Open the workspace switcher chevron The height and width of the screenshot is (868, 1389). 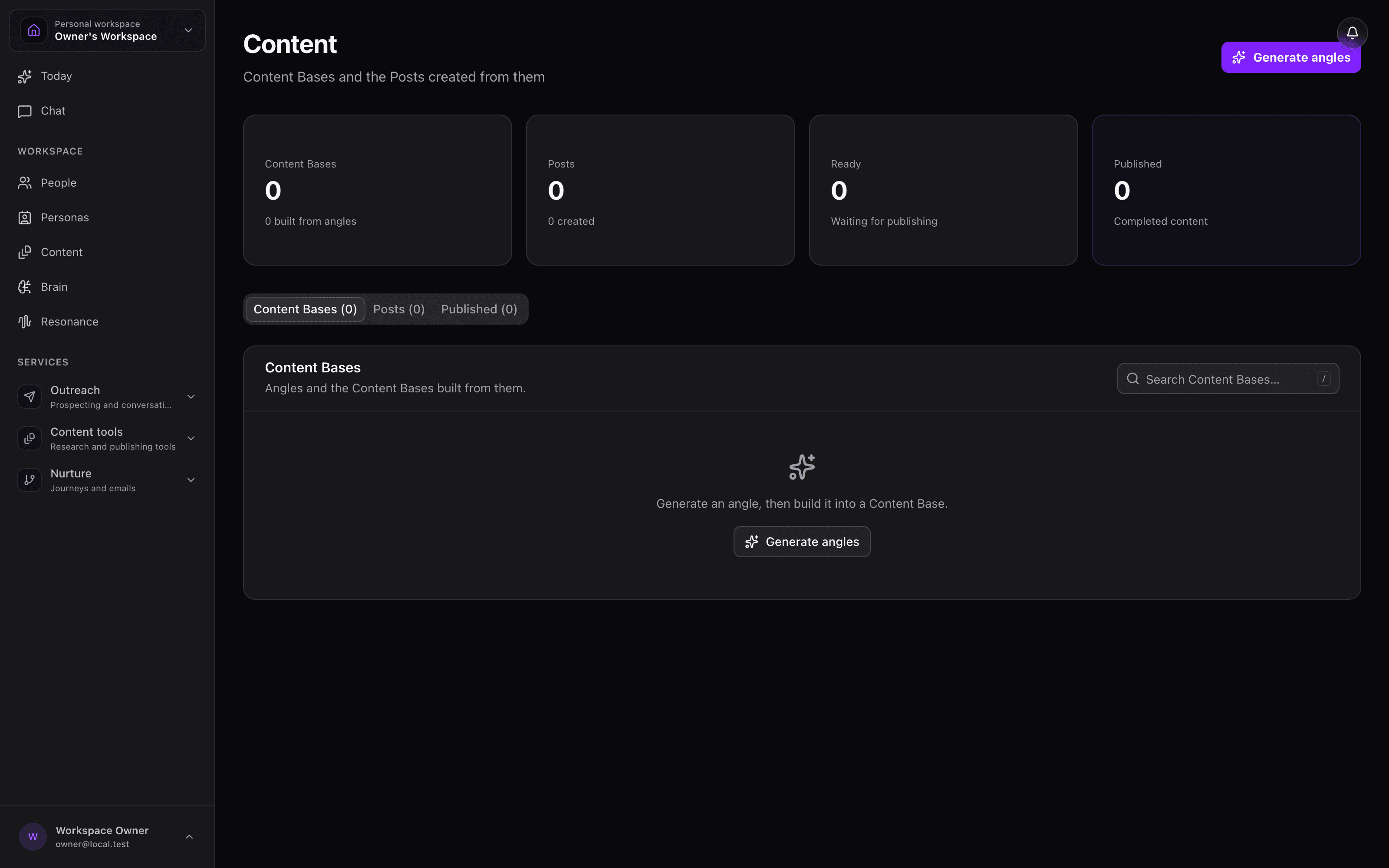(x=188, y=30)
